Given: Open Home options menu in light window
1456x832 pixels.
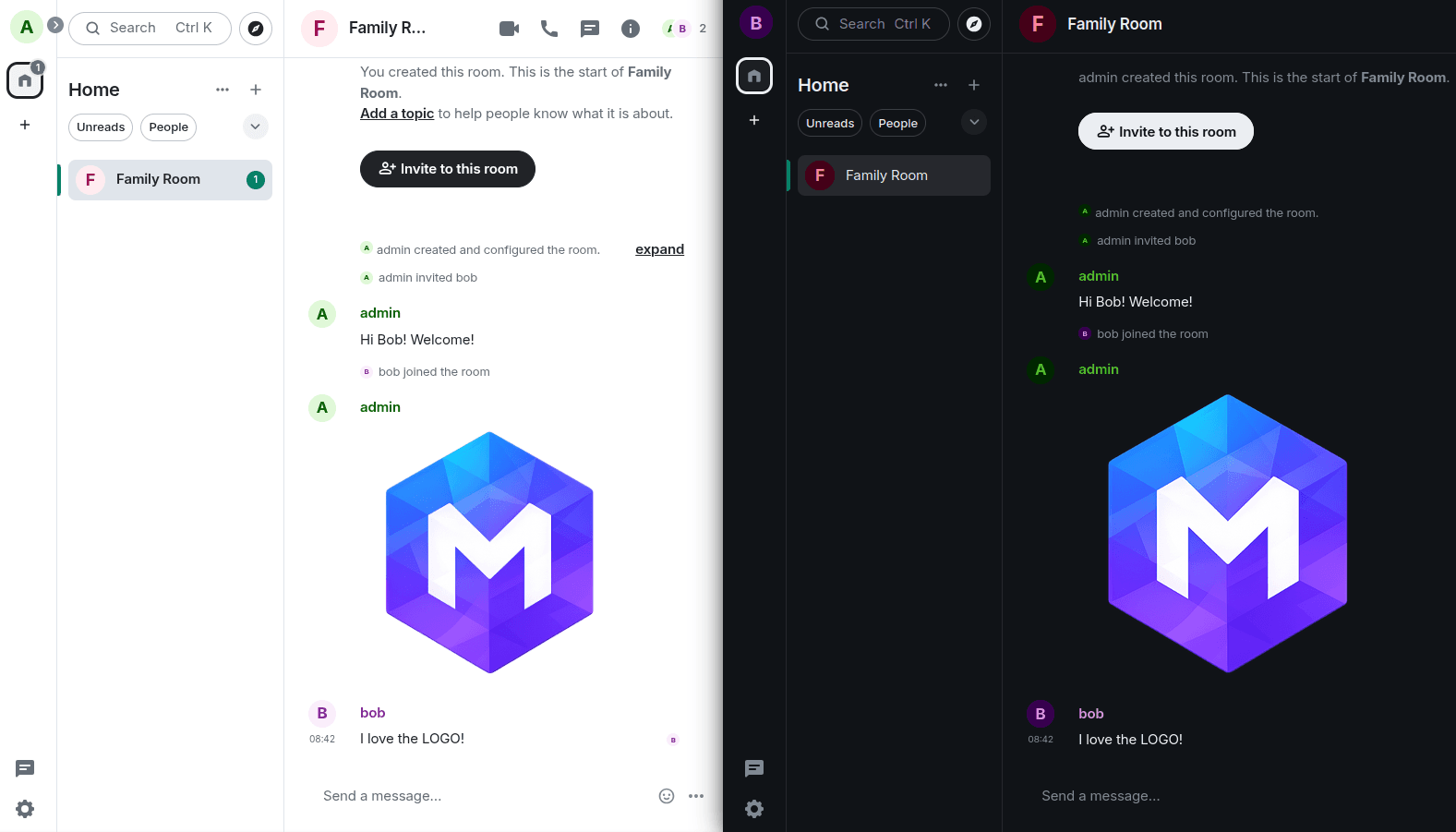Looking at the screenshot, I should coord(223,90).
